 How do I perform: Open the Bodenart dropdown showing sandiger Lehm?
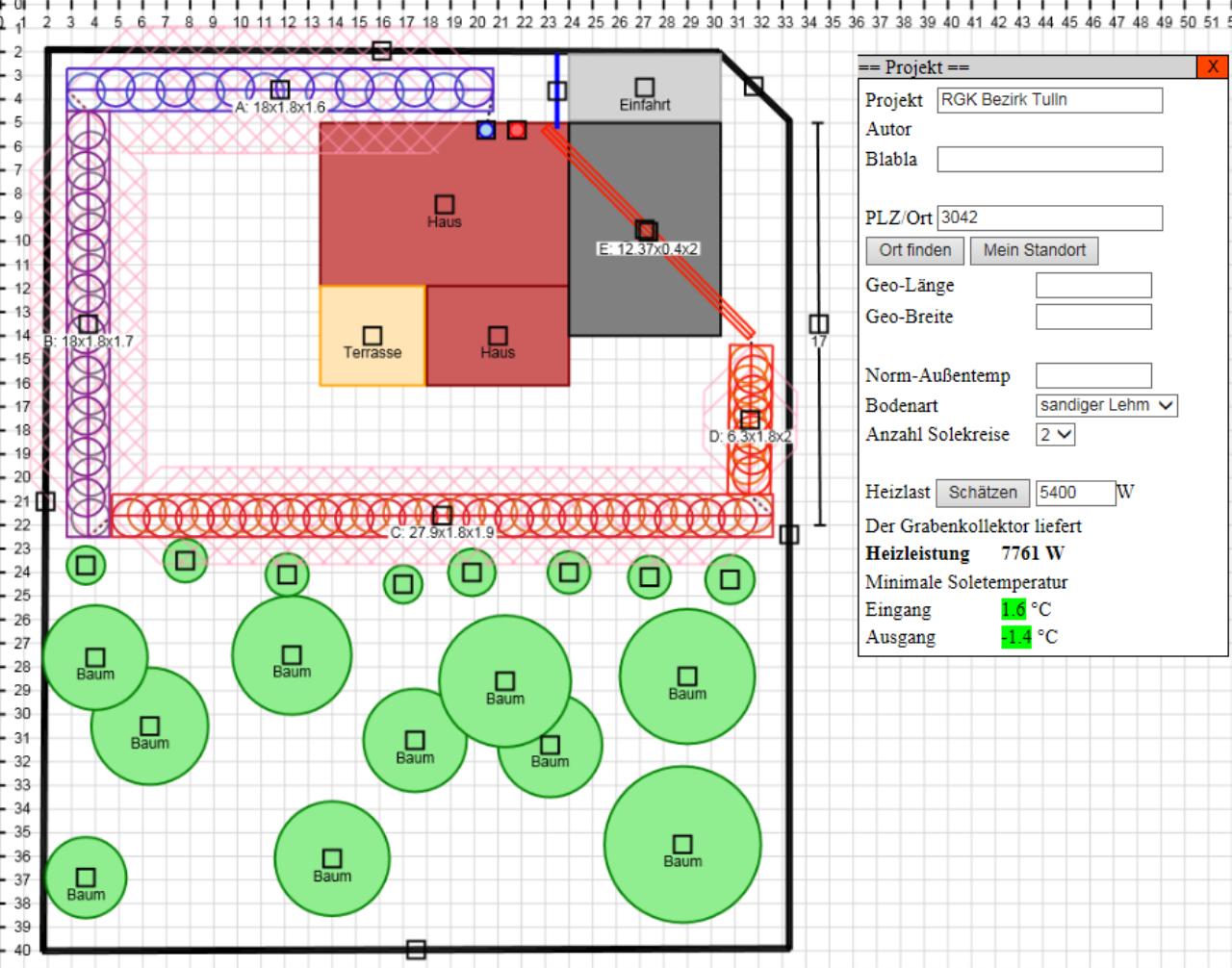(x=1107, y=405)
